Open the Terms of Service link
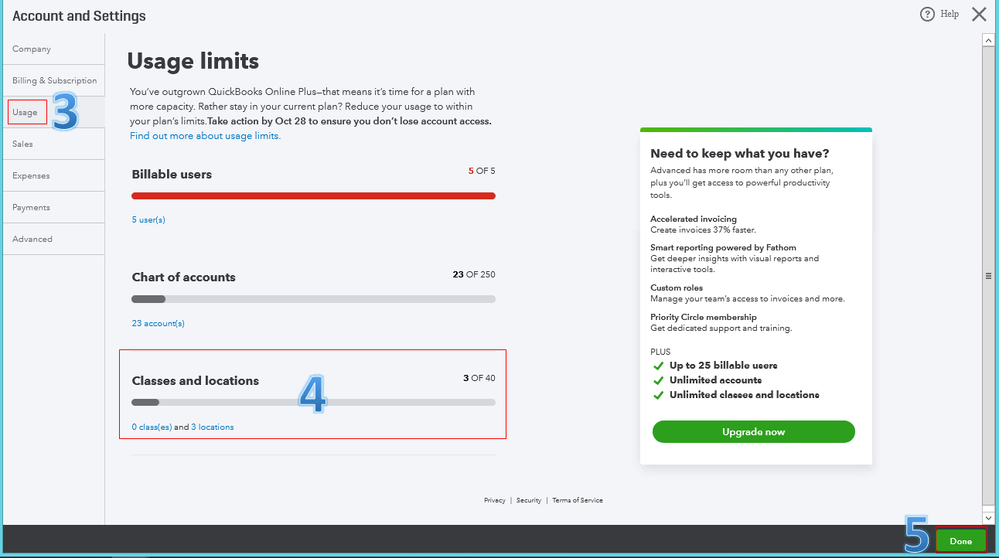This screenshot has height=558, width=999. pyautogui.click(x=577, y=500)
